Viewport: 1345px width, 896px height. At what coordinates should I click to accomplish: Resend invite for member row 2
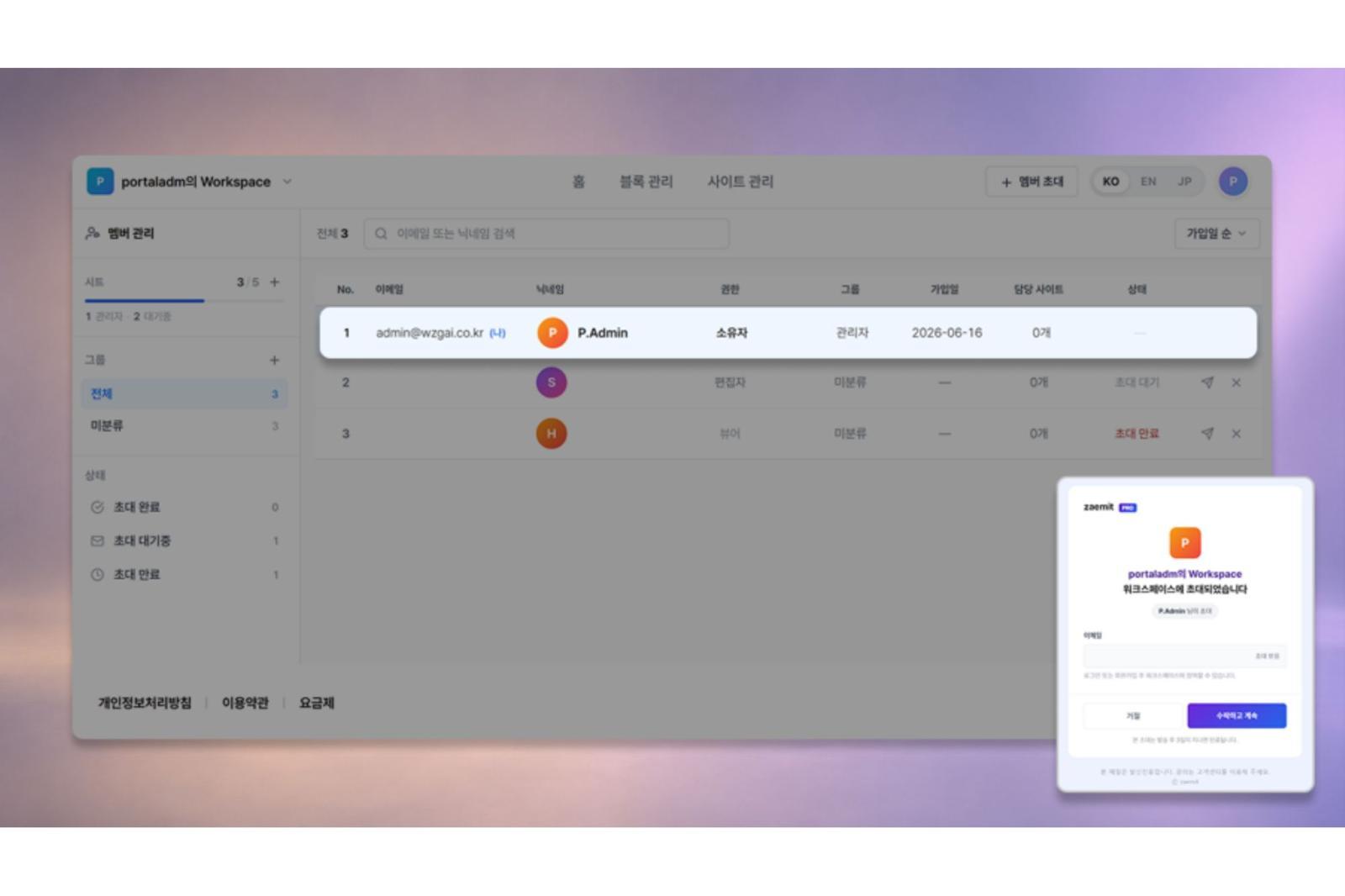tap(1207, 382)
